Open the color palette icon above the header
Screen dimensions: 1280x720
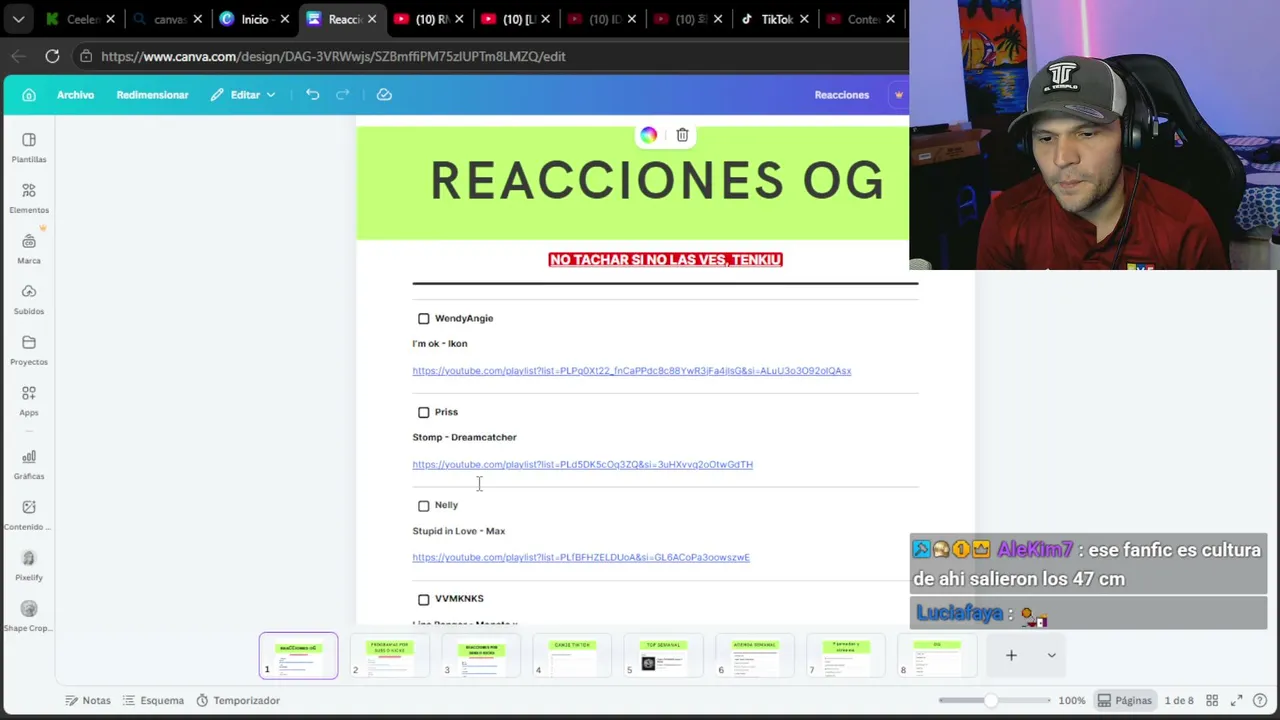pyautogui.click(x=649, y=135)
